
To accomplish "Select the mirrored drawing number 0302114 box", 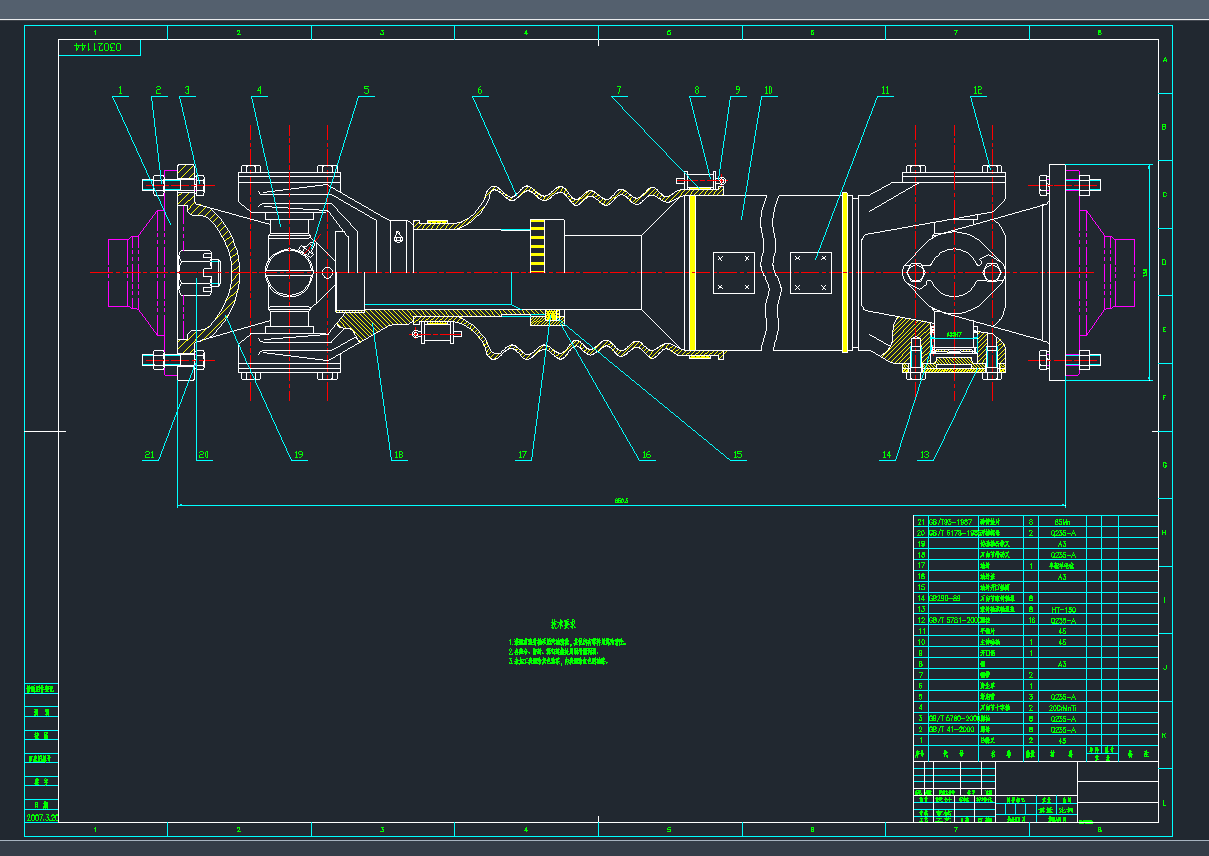I will (100, 47).
